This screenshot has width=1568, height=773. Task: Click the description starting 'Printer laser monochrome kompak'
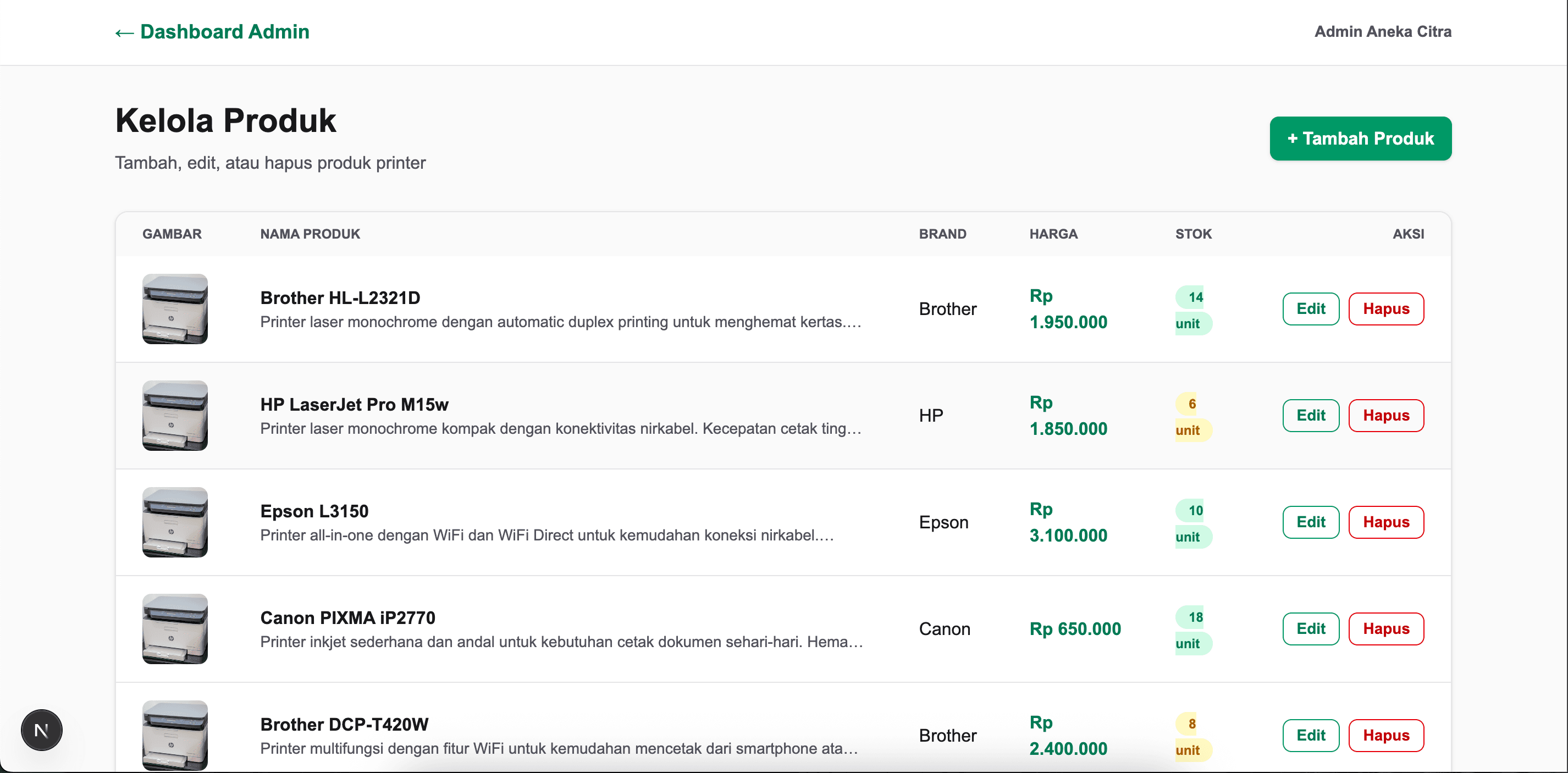[x=561, y=428]
